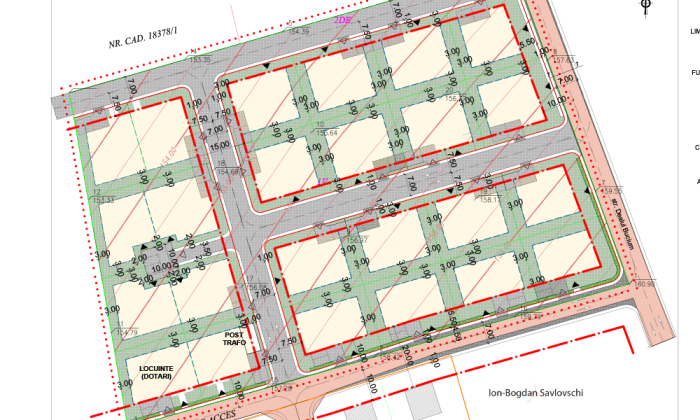Click the north arrow symbol
The image size is (700, 420).
coord(646,8)
